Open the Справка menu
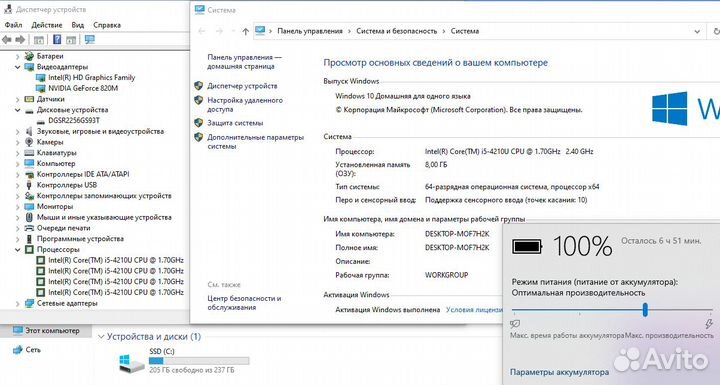The image size is (720, 385). coord(107,25)
